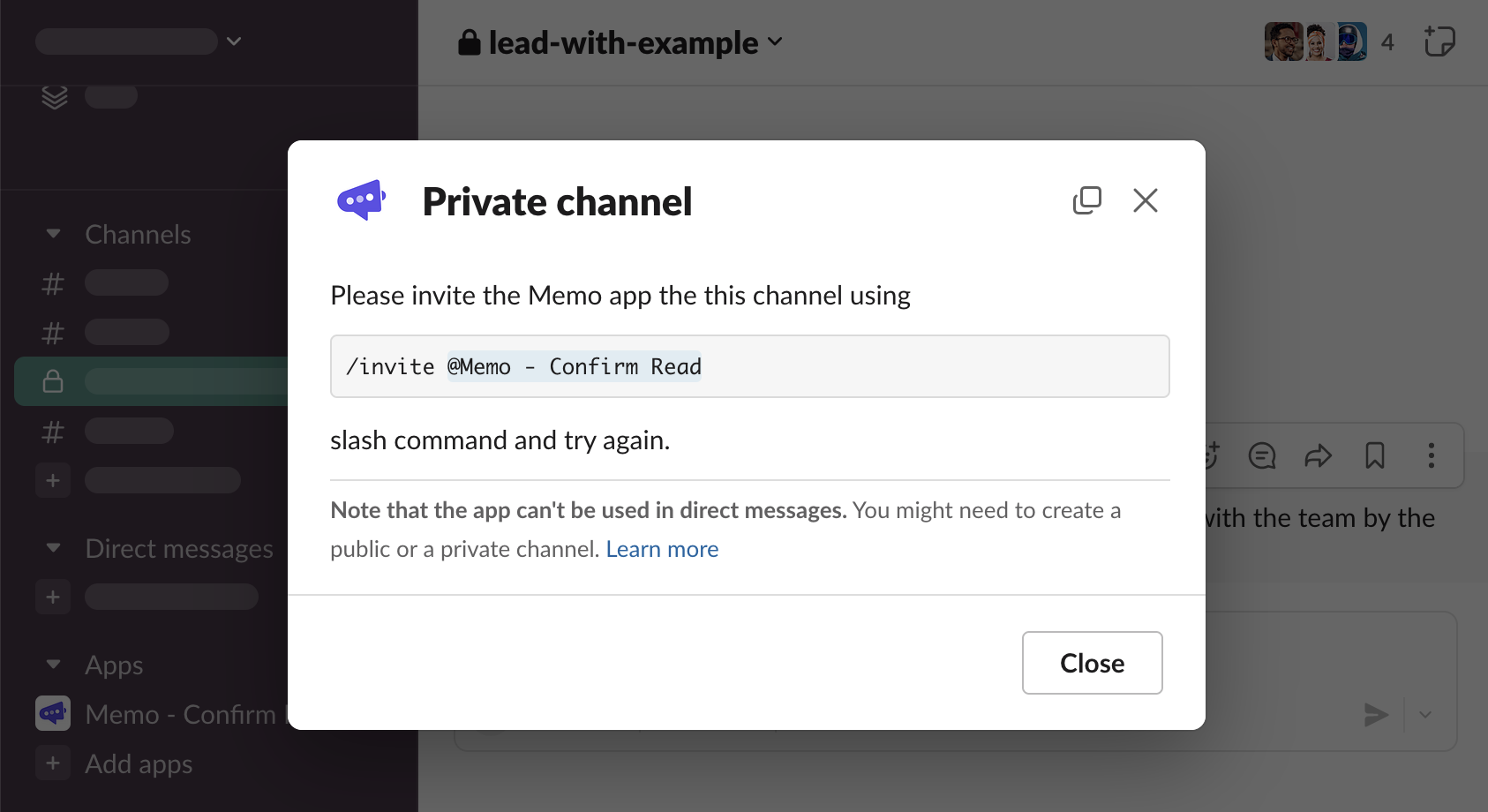Collapse the Direct messages section
1488x812 pixels.
[x=53, y=548]
